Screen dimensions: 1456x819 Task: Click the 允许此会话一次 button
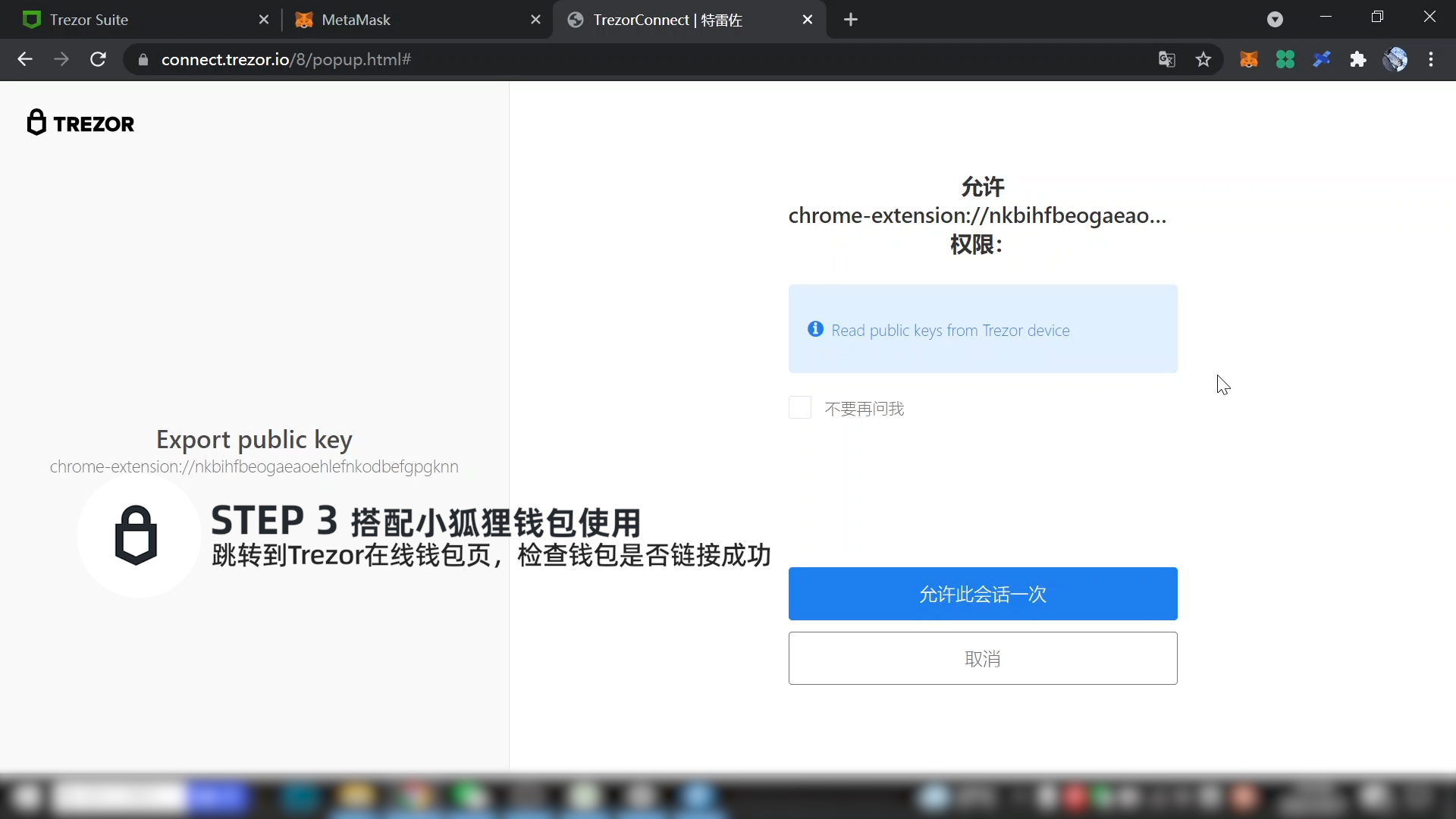coord(983,594)
